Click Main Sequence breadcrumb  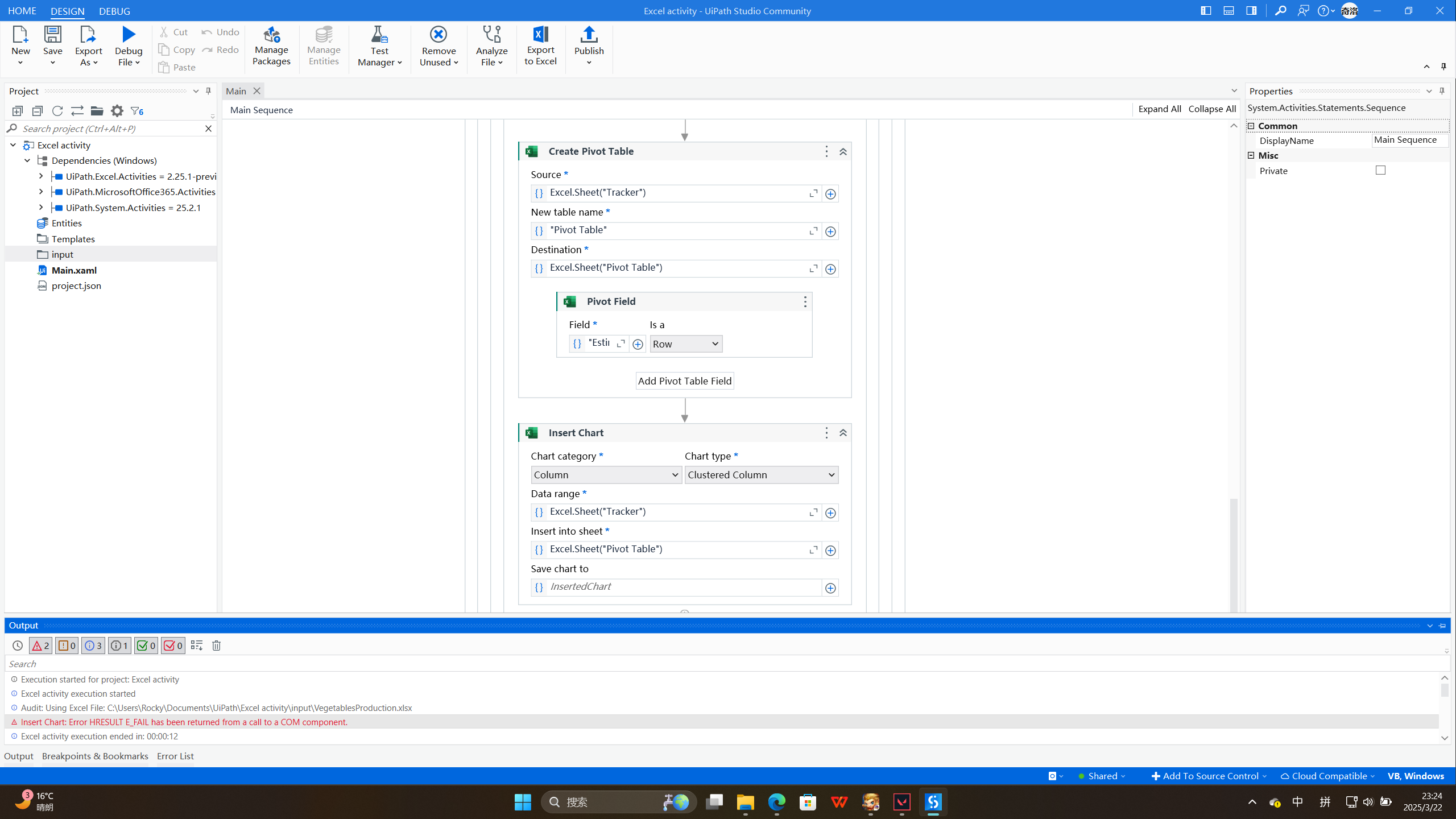pyautogui.click(x=261, y=110)
